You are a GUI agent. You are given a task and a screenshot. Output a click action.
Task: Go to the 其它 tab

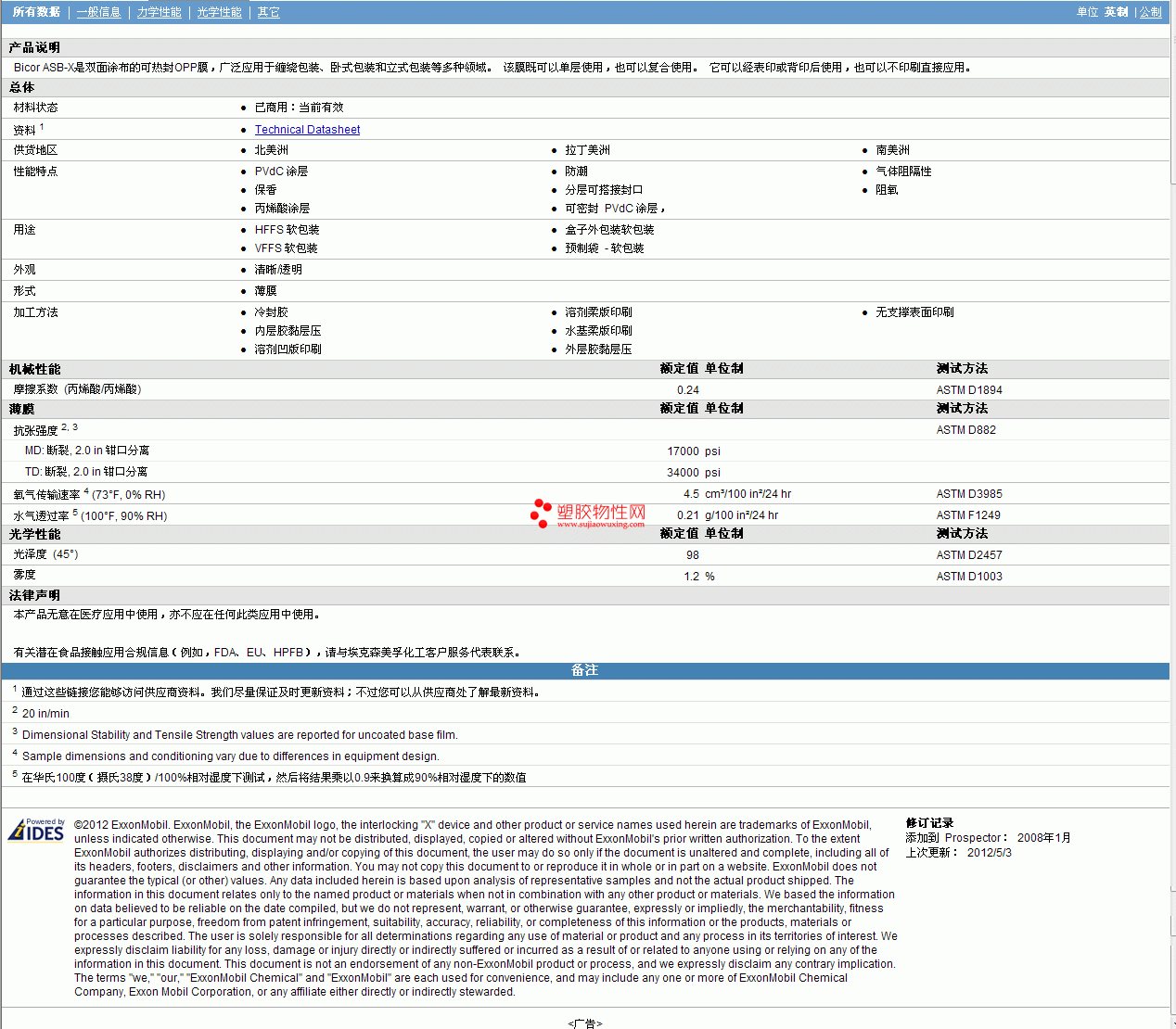[x=268, y=12]
